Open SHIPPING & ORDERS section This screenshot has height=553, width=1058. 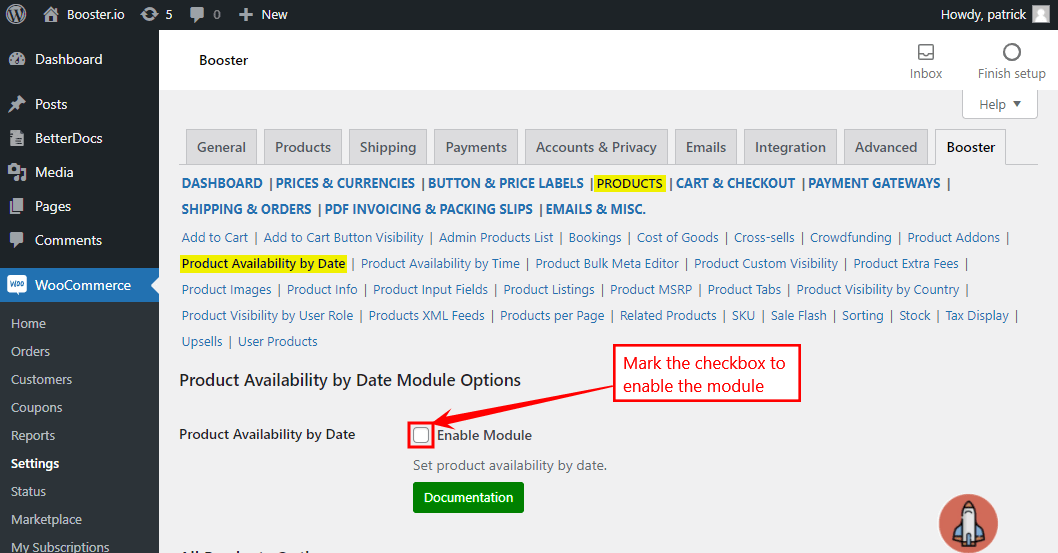pyautogui.click(x=246, y=209)
